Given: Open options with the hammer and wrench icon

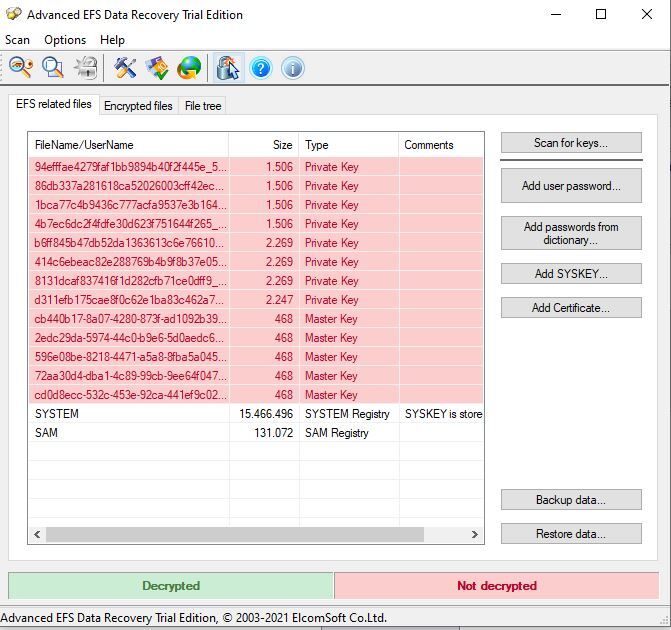Looking at the screenshot, I should click(x=125, y=68).
